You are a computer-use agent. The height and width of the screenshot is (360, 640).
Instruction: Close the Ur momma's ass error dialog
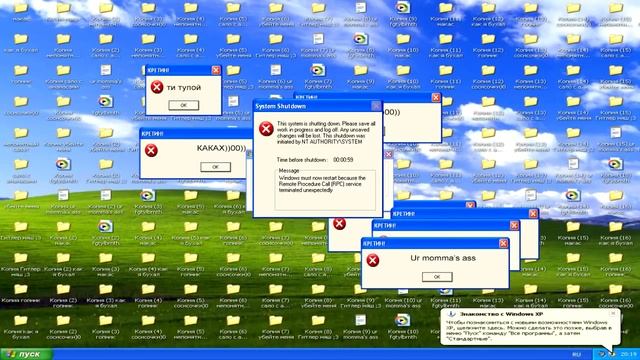[x=504, y=244]
